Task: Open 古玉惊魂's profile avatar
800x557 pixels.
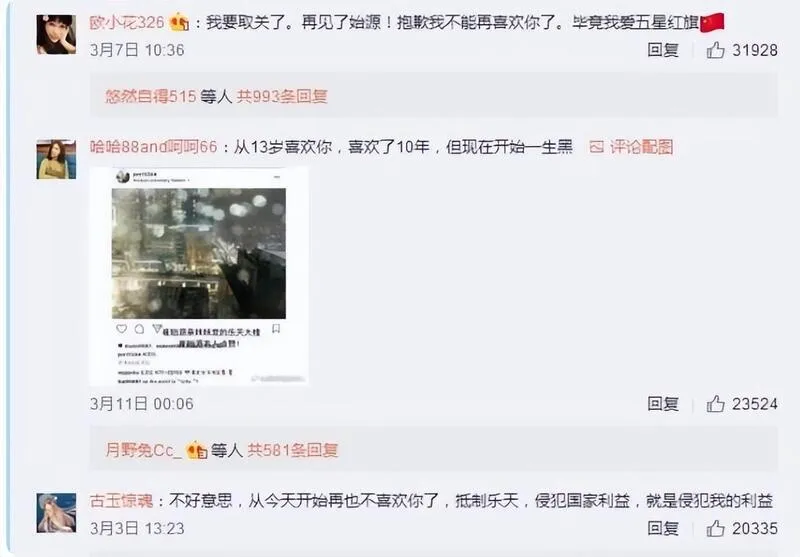Action: pos(56,513)
